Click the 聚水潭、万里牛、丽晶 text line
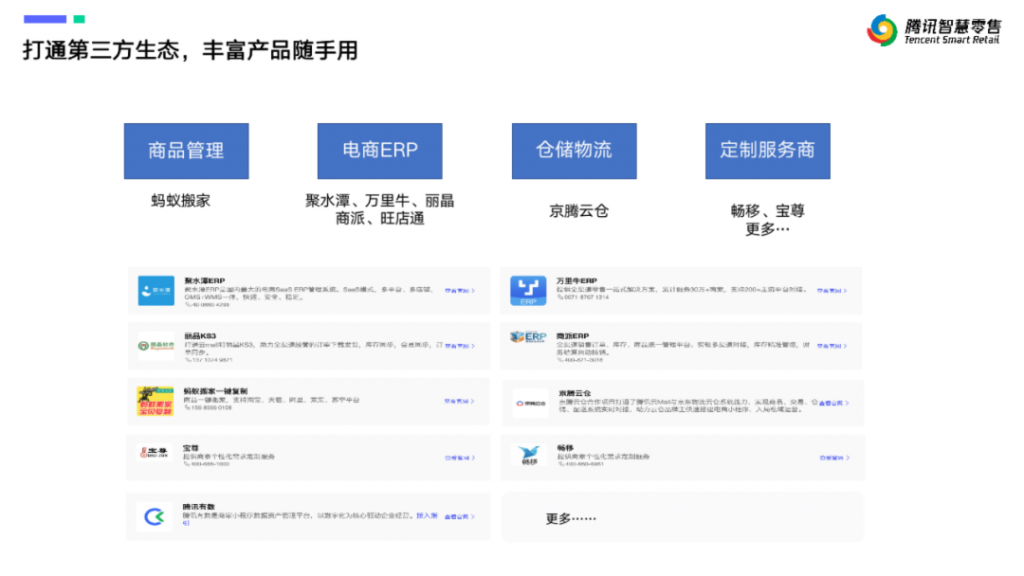 (x=379, y=200)
